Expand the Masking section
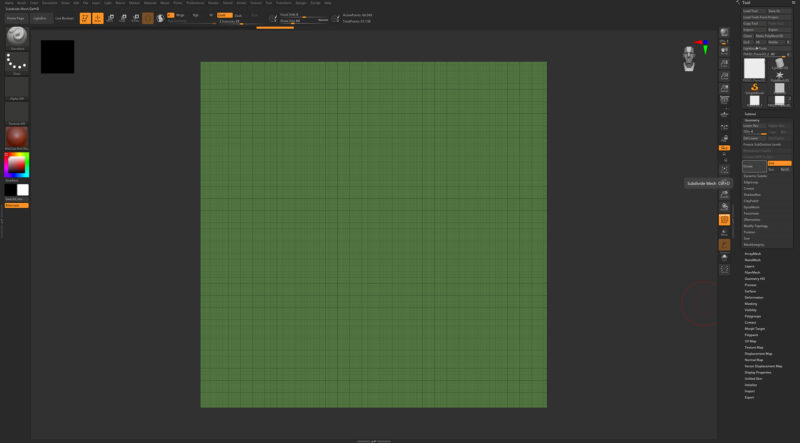Screen dimensions: 800x443 [751, 304]
